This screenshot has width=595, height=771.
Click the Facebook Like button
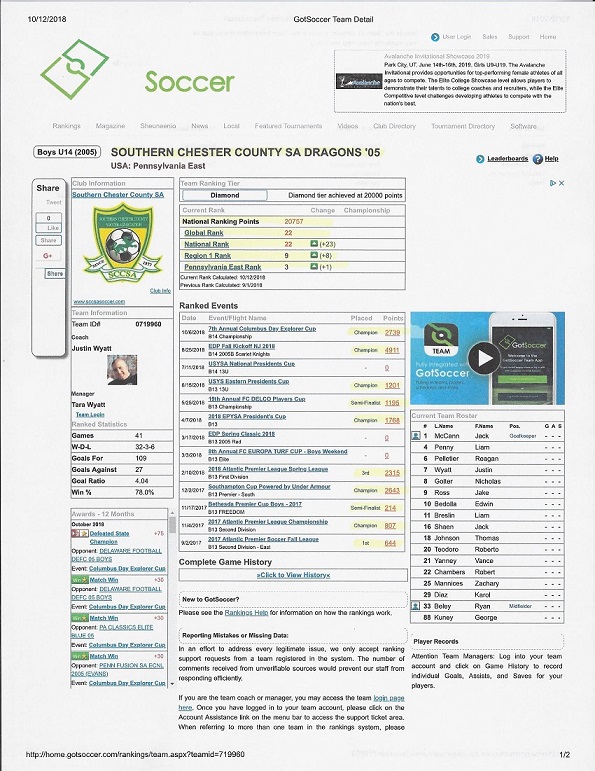[48, 228]
